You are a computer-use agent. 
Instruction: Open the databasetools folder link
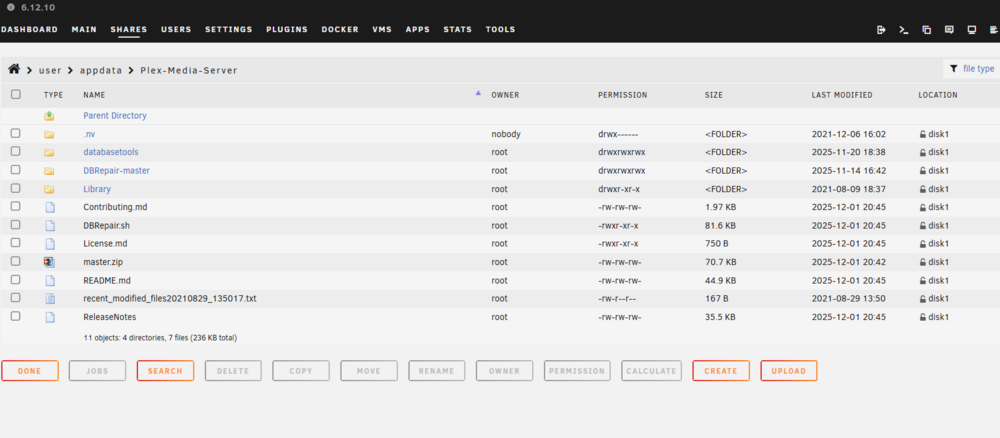tap(111, 152)
